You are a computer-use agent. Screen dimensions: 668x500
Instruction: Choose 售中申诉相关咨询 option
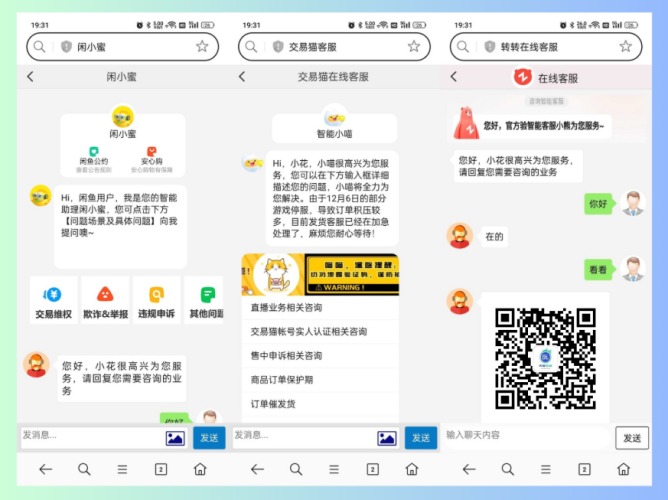pos(320,356)
